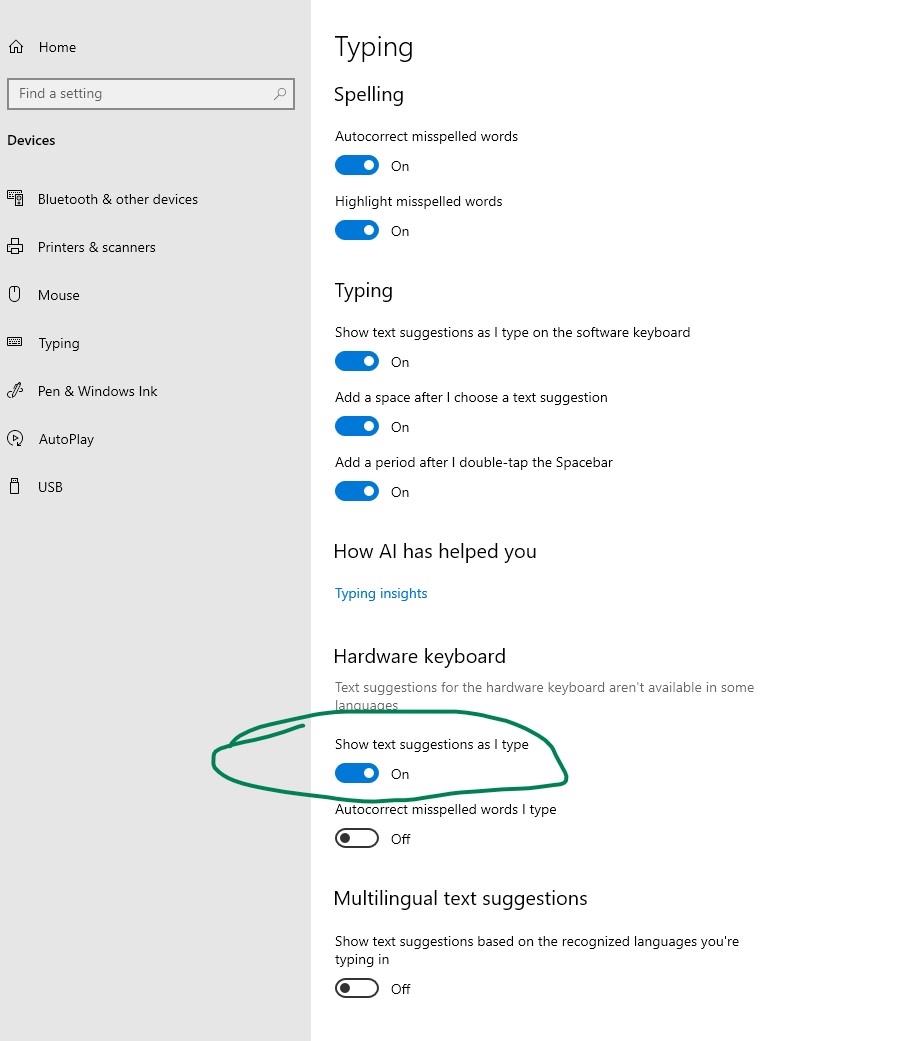Open the Home settings page
Image resolution: width=915 pixels, height=1041 pixels.
pos(57,47)
